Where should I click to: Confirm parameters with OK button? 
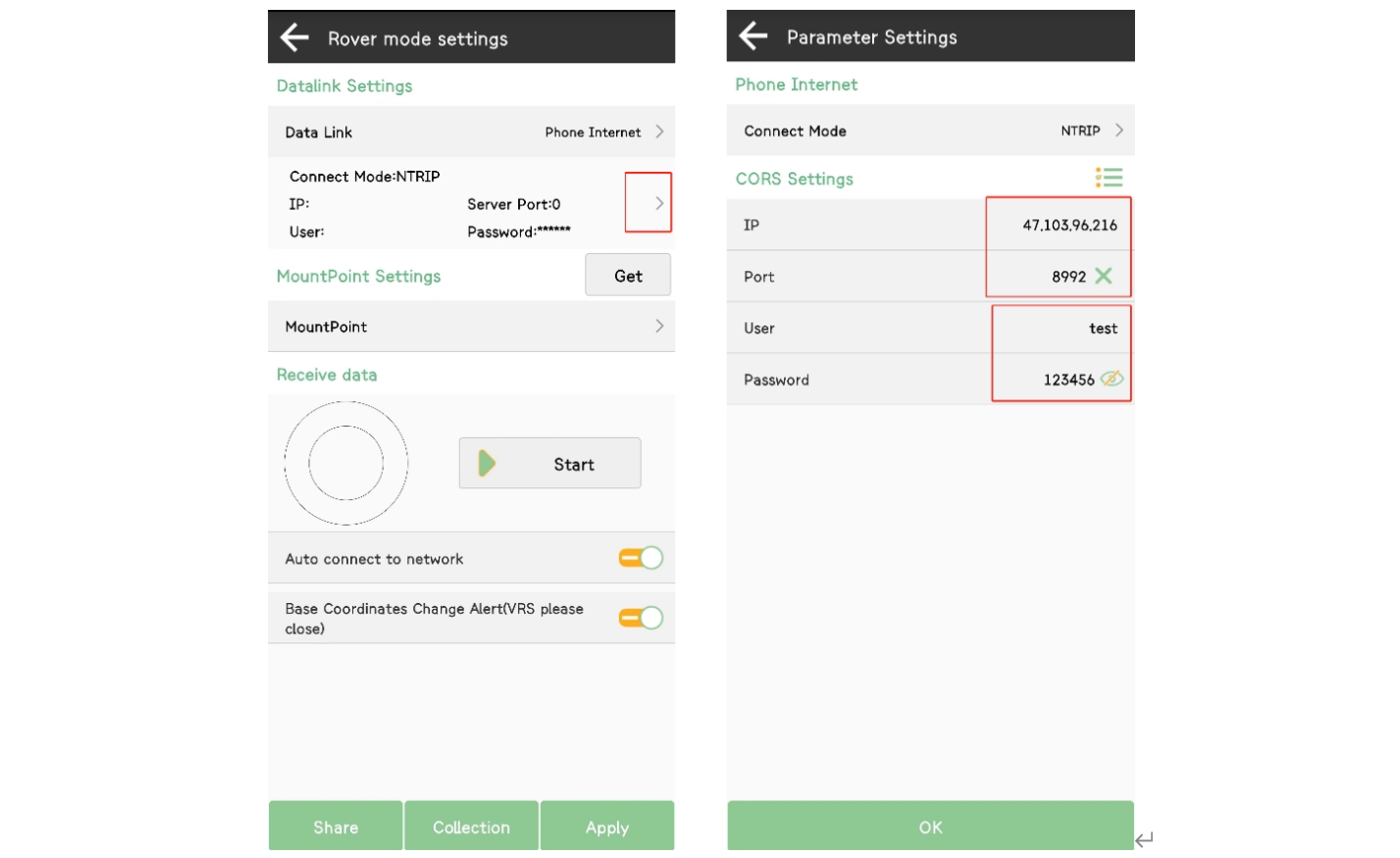930,826
